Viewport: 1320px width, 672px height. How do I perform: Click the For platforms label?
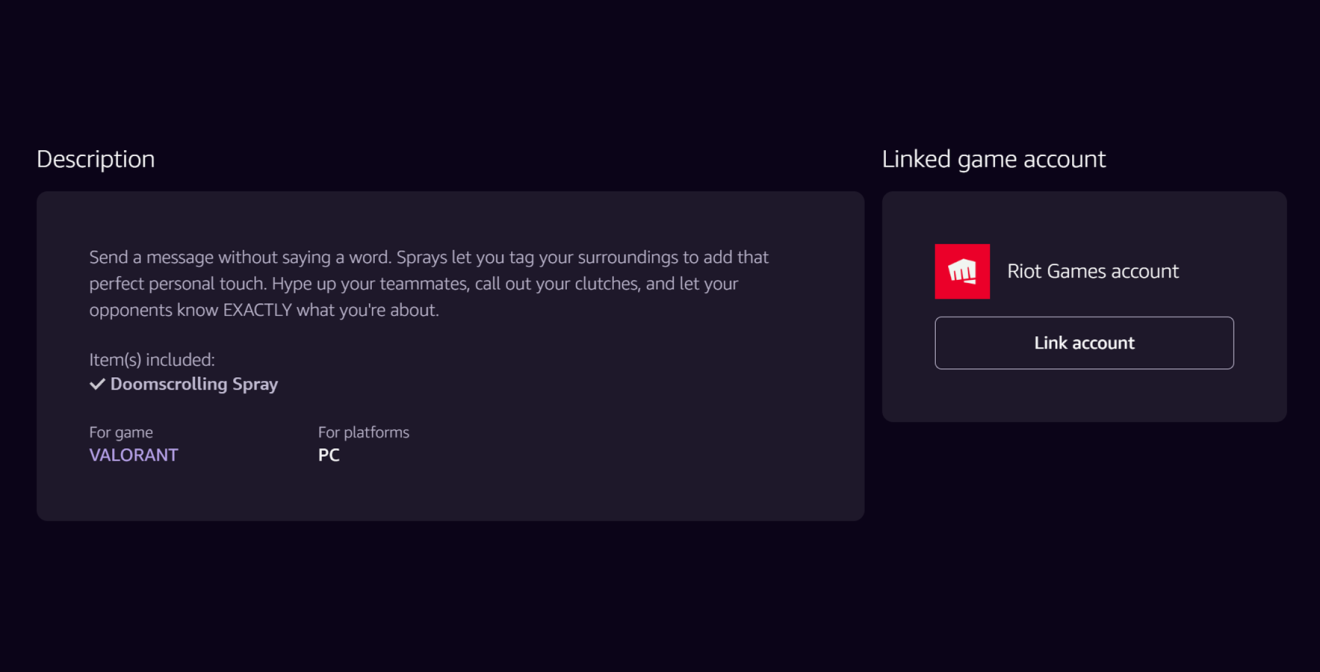(363, 432)
